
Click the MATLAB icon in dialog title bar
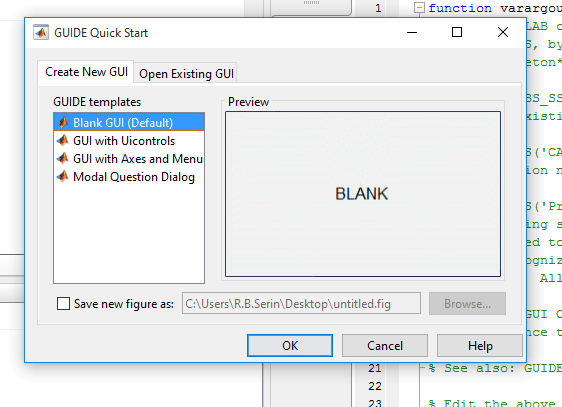point(41,32)
